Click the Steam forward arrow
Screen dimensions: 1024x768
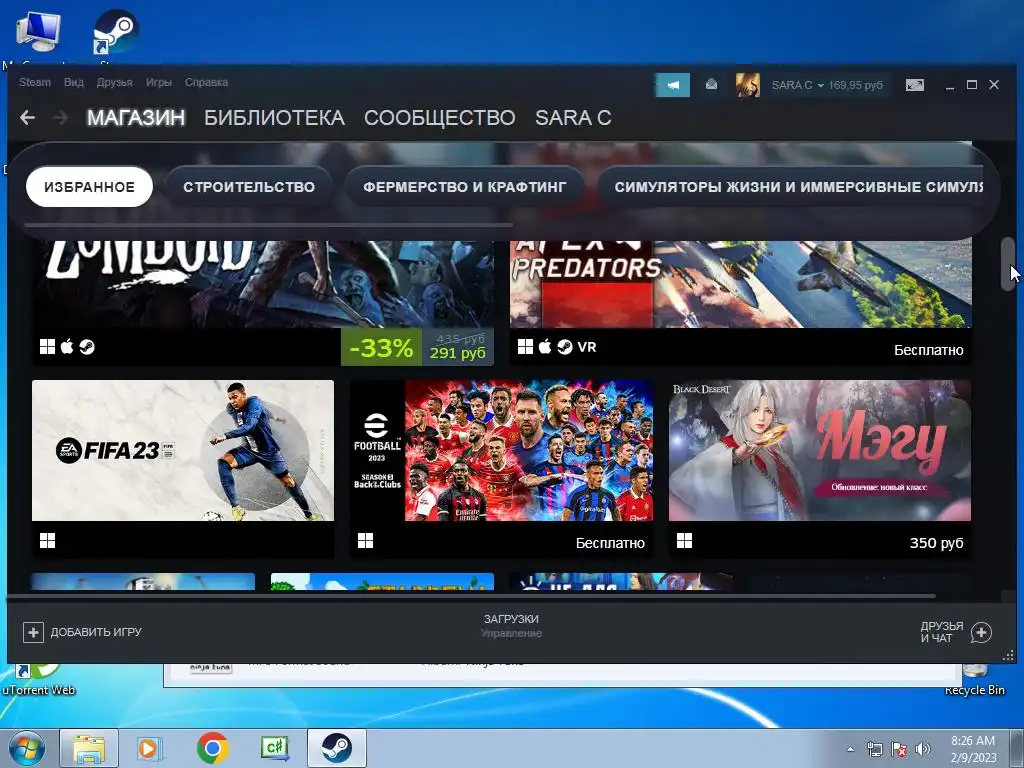coord(61,118)
